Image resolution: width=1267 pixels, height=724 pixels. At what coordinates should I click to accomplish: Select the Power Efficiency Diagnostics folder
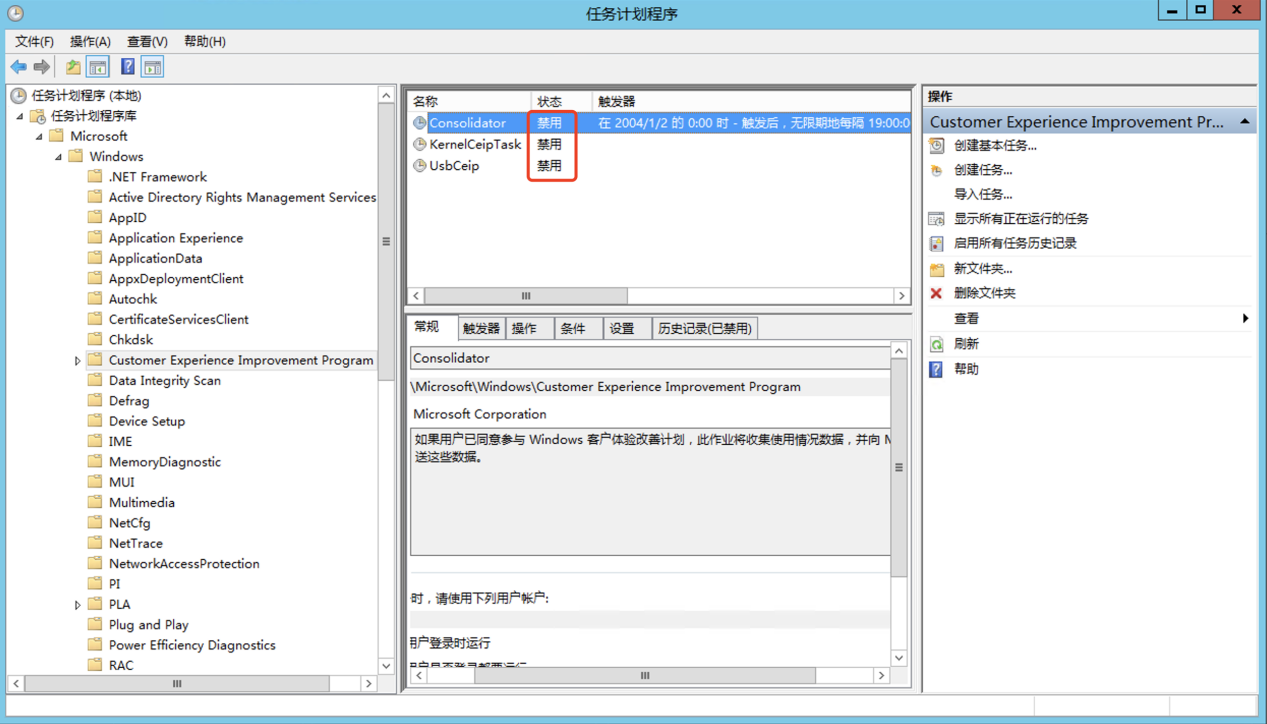click(192, 645)
